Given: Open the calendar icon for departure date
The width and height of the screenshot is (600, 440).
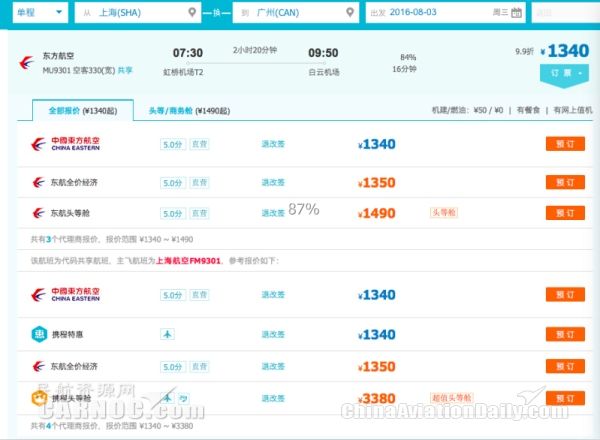Looking at the screenshot, I should coord(516,13).
